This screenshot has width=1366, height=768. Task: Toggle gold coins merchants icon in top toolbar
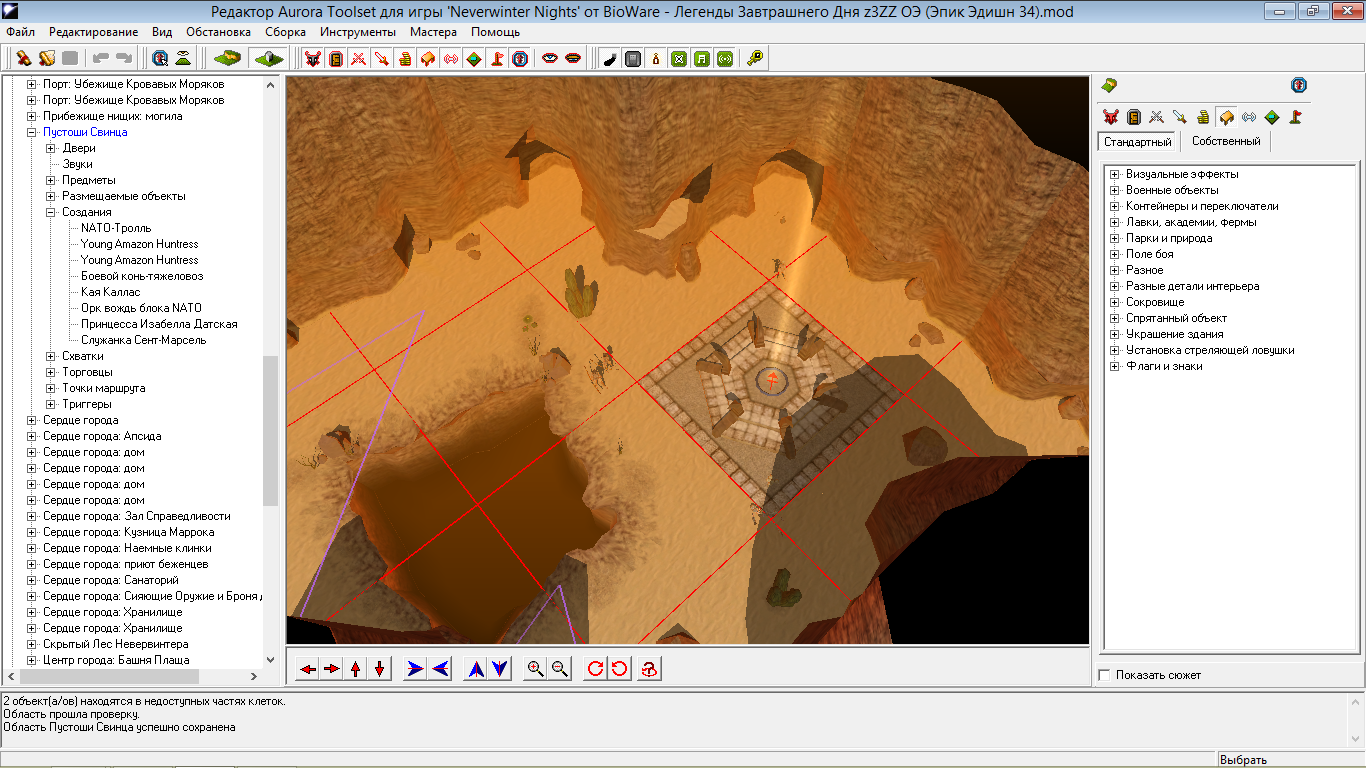(404, 59)
